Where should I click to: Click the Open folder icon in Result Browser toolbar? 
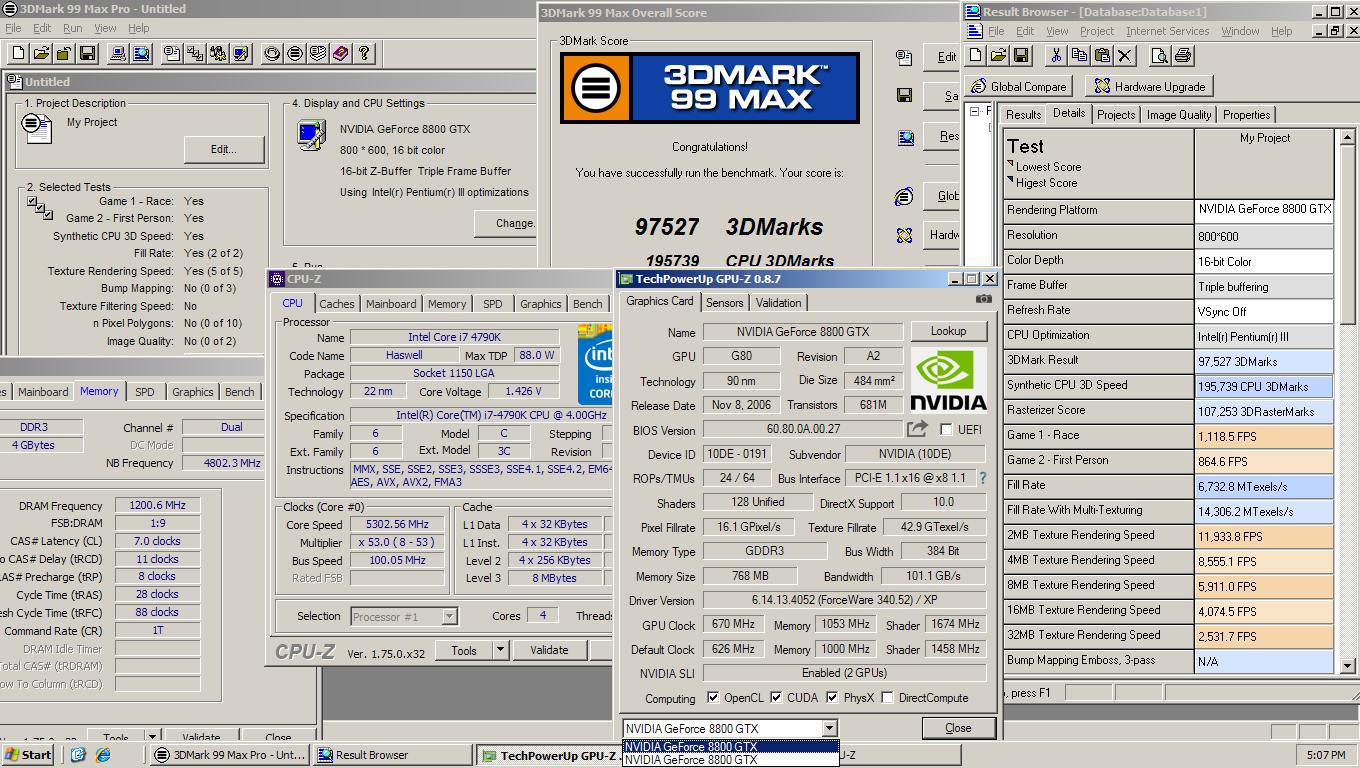point(999,55)
